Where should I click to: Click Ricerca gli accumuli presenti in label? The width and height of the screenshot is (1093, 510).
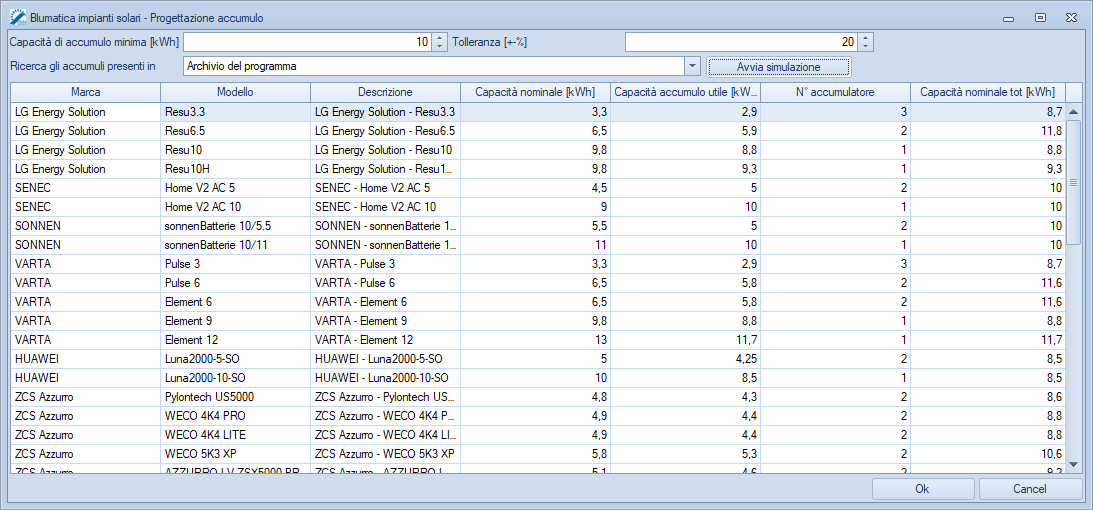coord(82,66)
